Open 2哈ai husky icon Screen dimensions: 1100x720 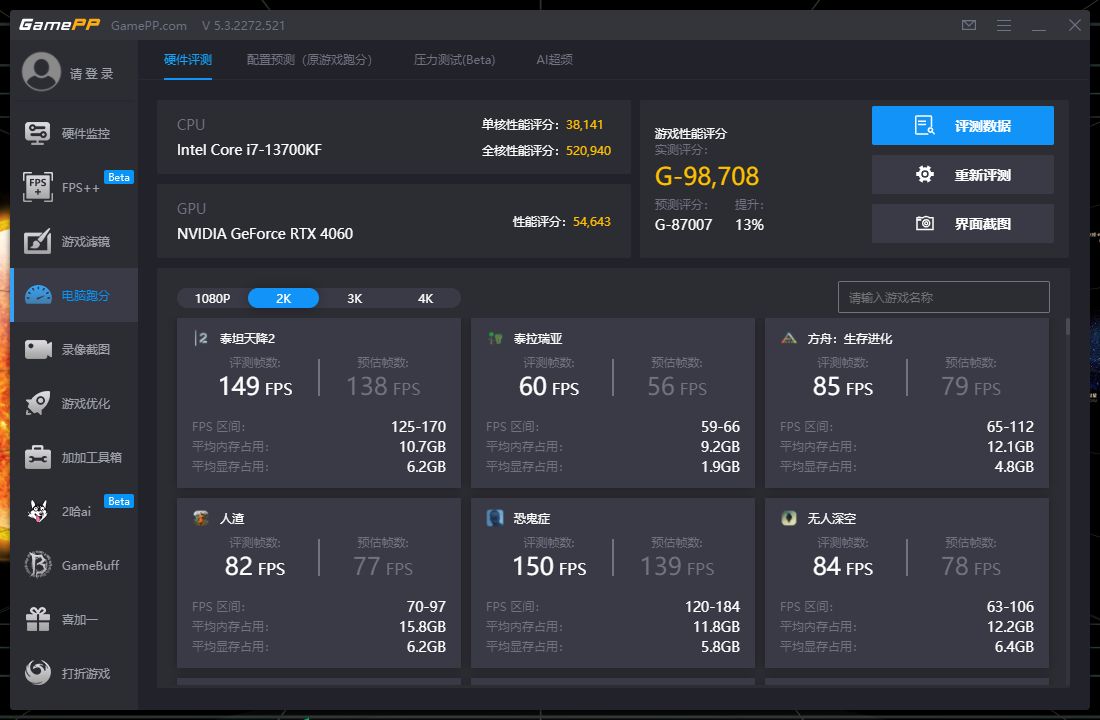coord(38,511)
